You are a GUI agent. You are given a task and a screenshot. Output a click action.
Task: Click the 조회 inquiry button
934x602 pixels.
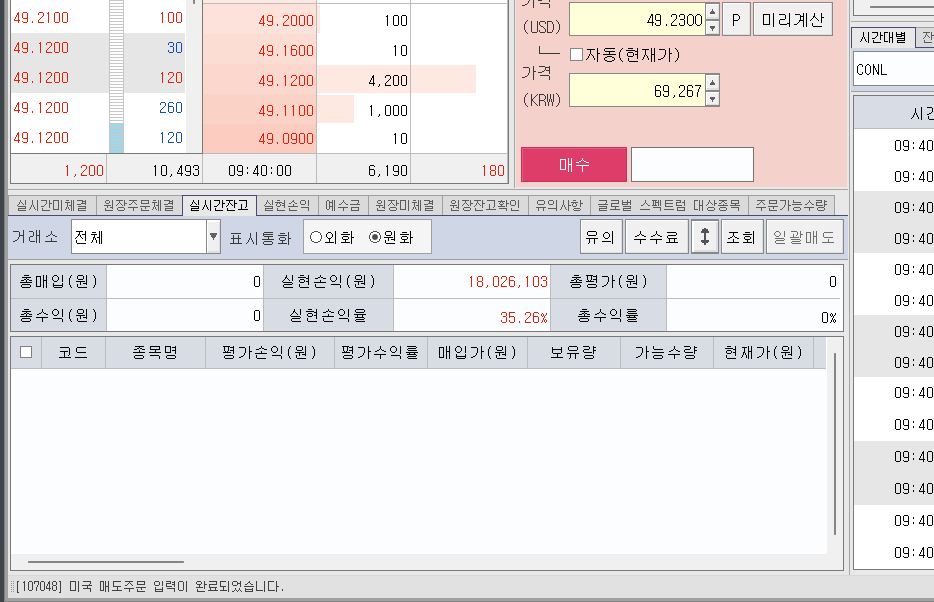point(741,237)
